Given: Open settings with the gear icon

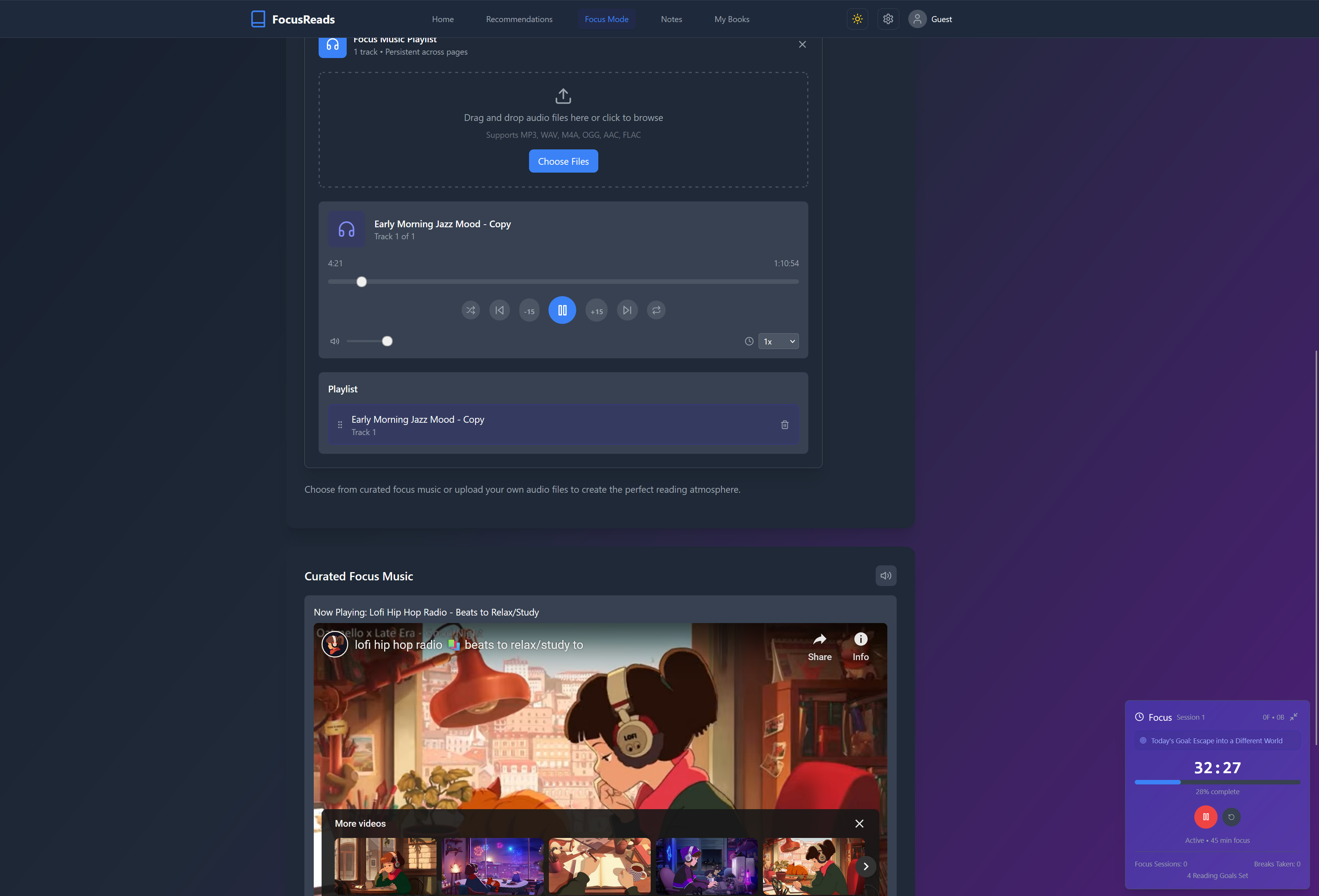Looking at the screenshot, I should tap(888, 19).
